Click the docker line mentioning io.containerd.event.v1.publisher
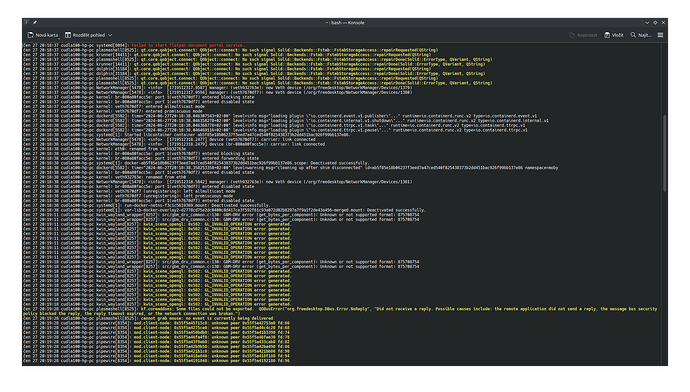The height and width of the screenshot is (392, 690). [x=280, y=116]
